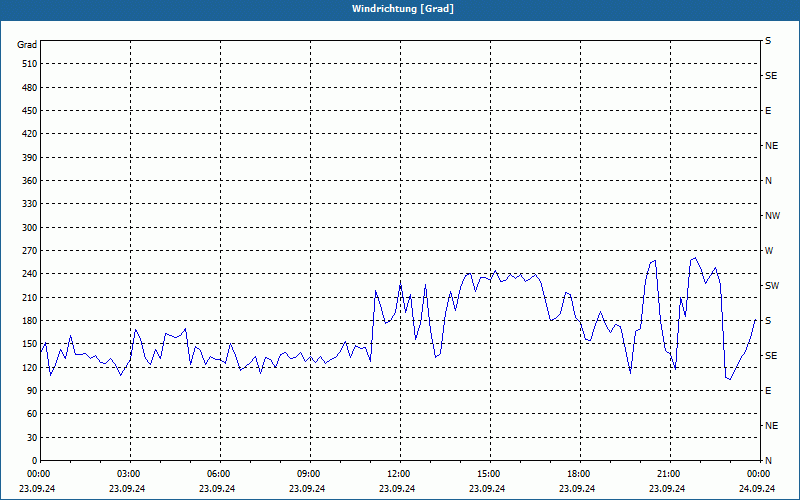Viewport: 800px width, 500px height.
Task: Click the 0 degree axis label
Action: click(x=34, y=461)
